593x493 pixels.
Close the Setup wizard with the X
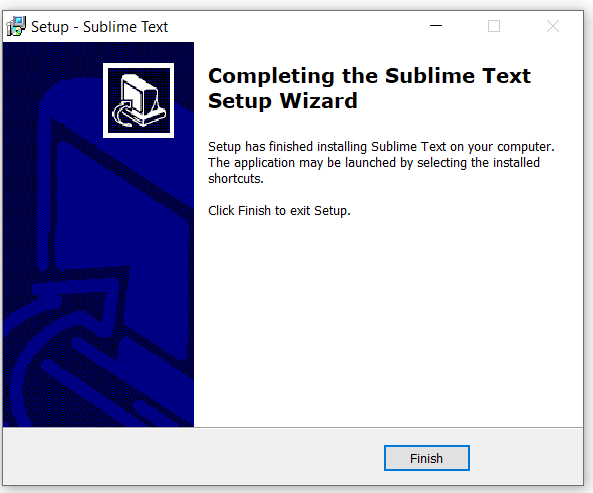coord(553,26)
